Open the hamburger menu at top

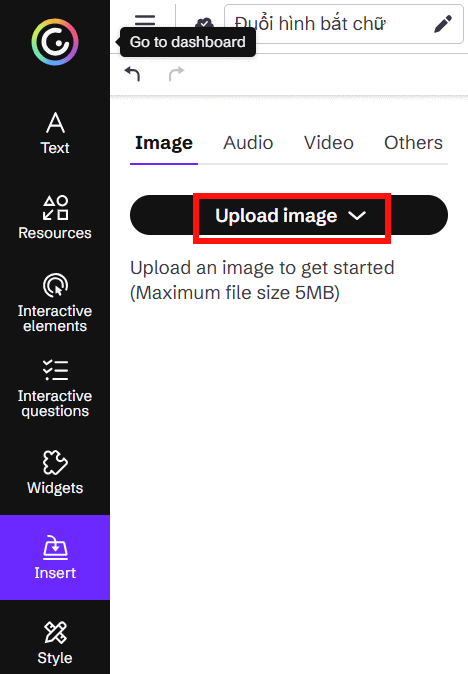pos(145,20)
